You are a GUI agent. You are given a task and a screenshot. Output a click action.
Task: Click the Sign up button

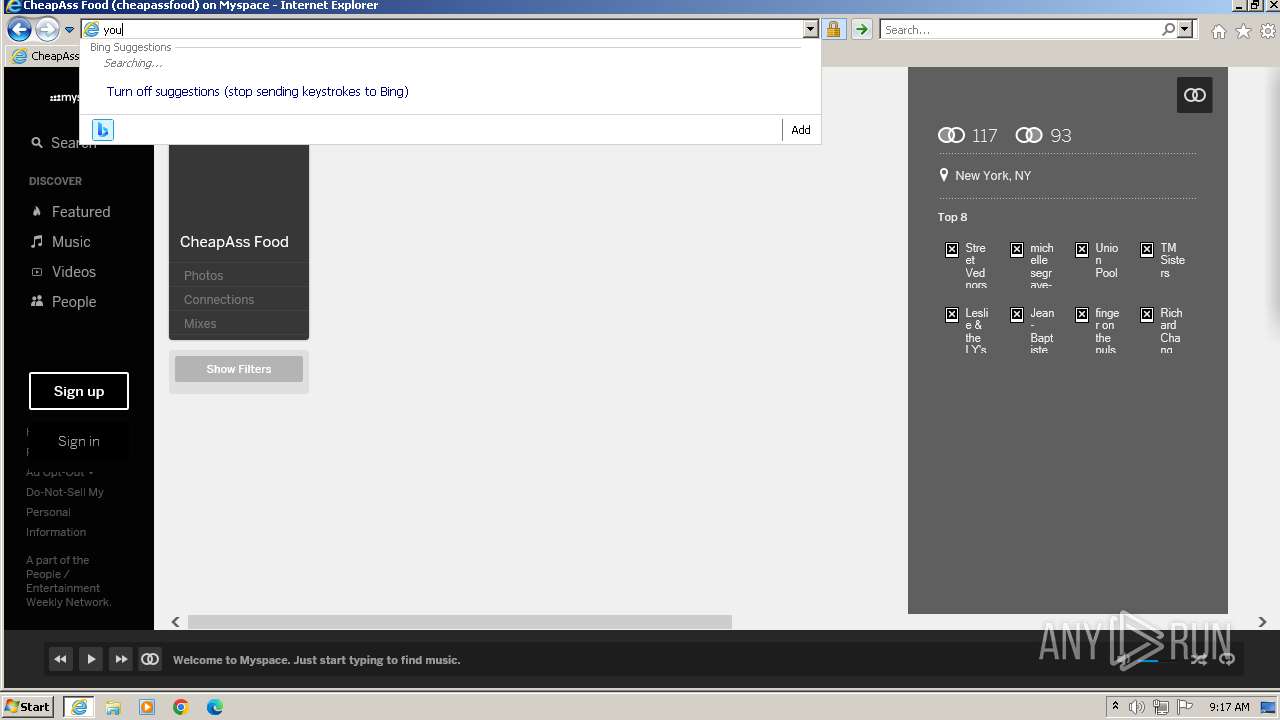coord(79,391)
